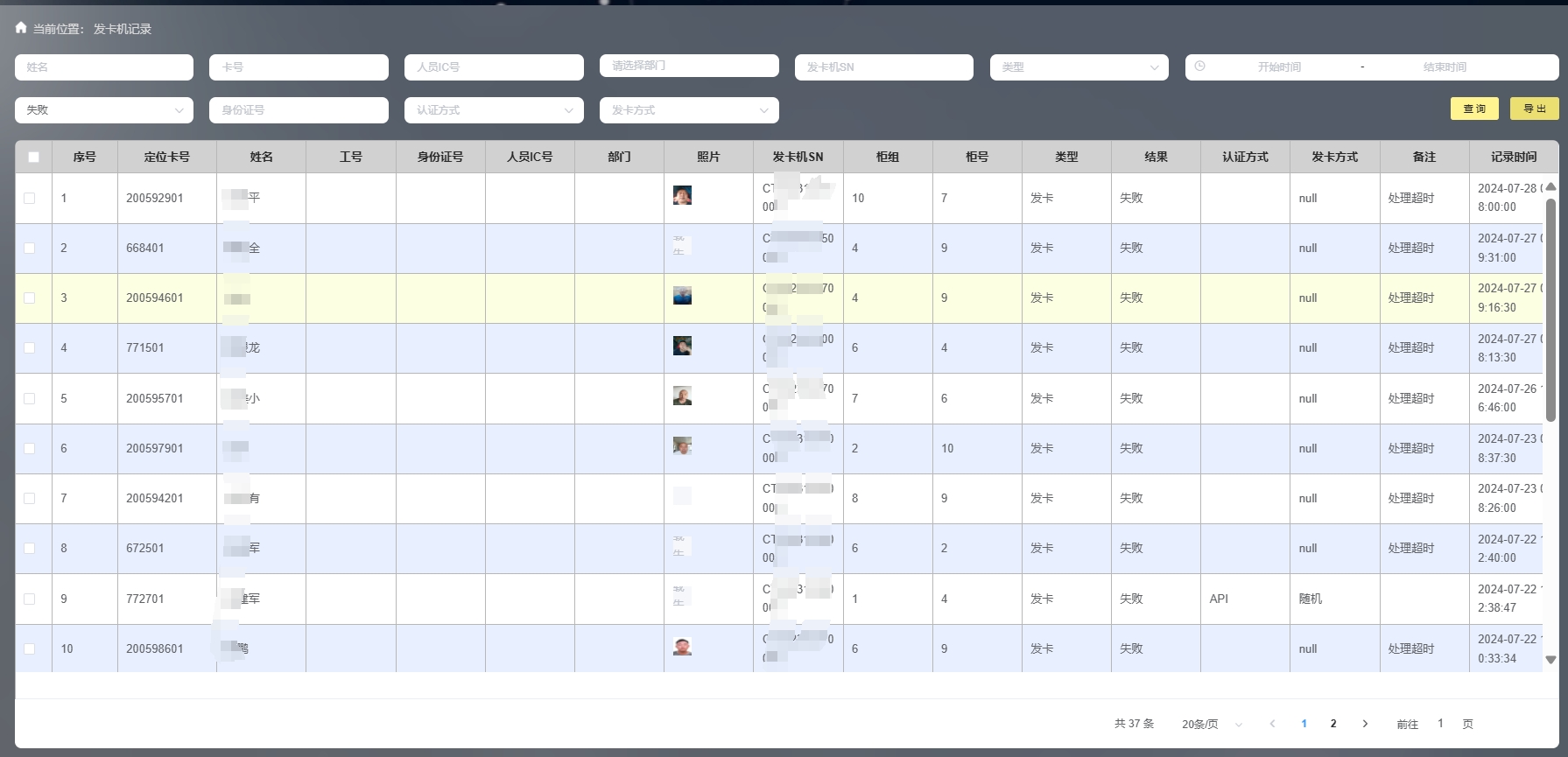The image size is (1568, 757).
Task: Switch to page 2 of results
Action: click(x=1333, y=724)
